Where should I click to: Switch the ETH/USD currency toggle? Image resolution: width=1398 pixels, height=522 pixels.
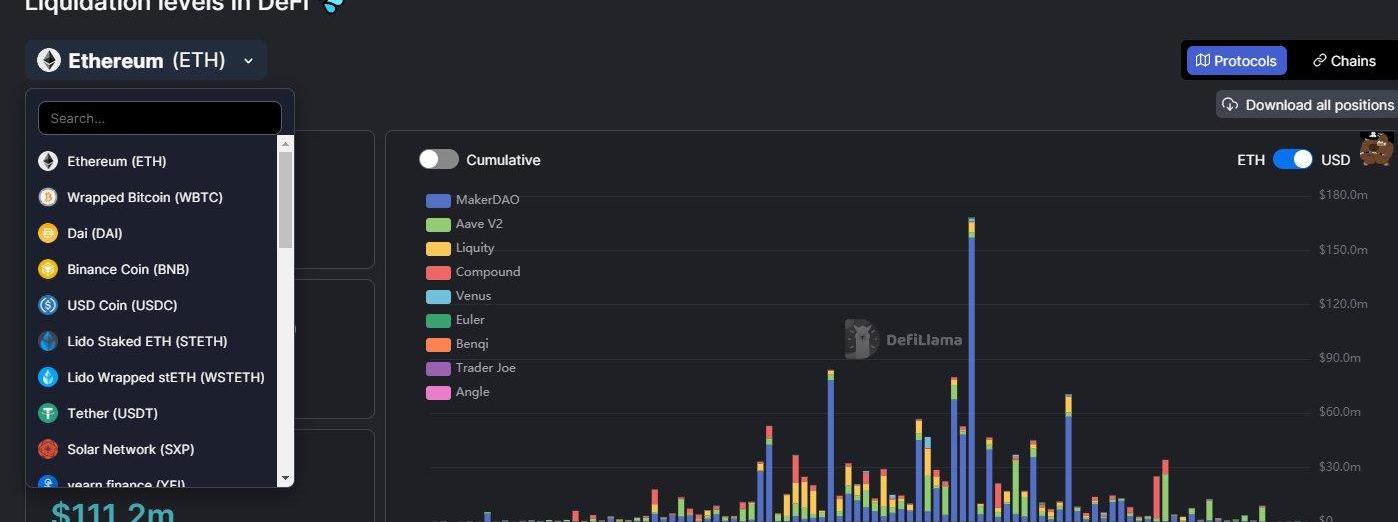pos(1292,160)
